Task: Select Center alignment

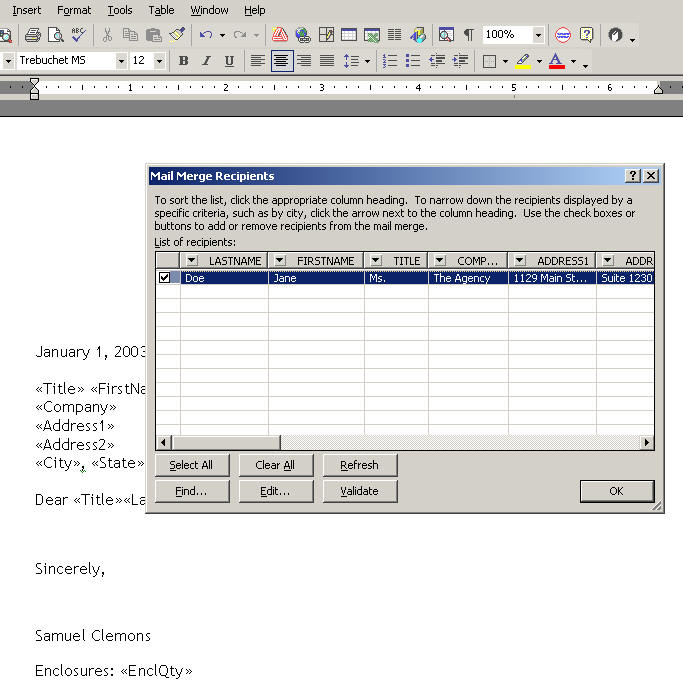Action: point(281,61)
